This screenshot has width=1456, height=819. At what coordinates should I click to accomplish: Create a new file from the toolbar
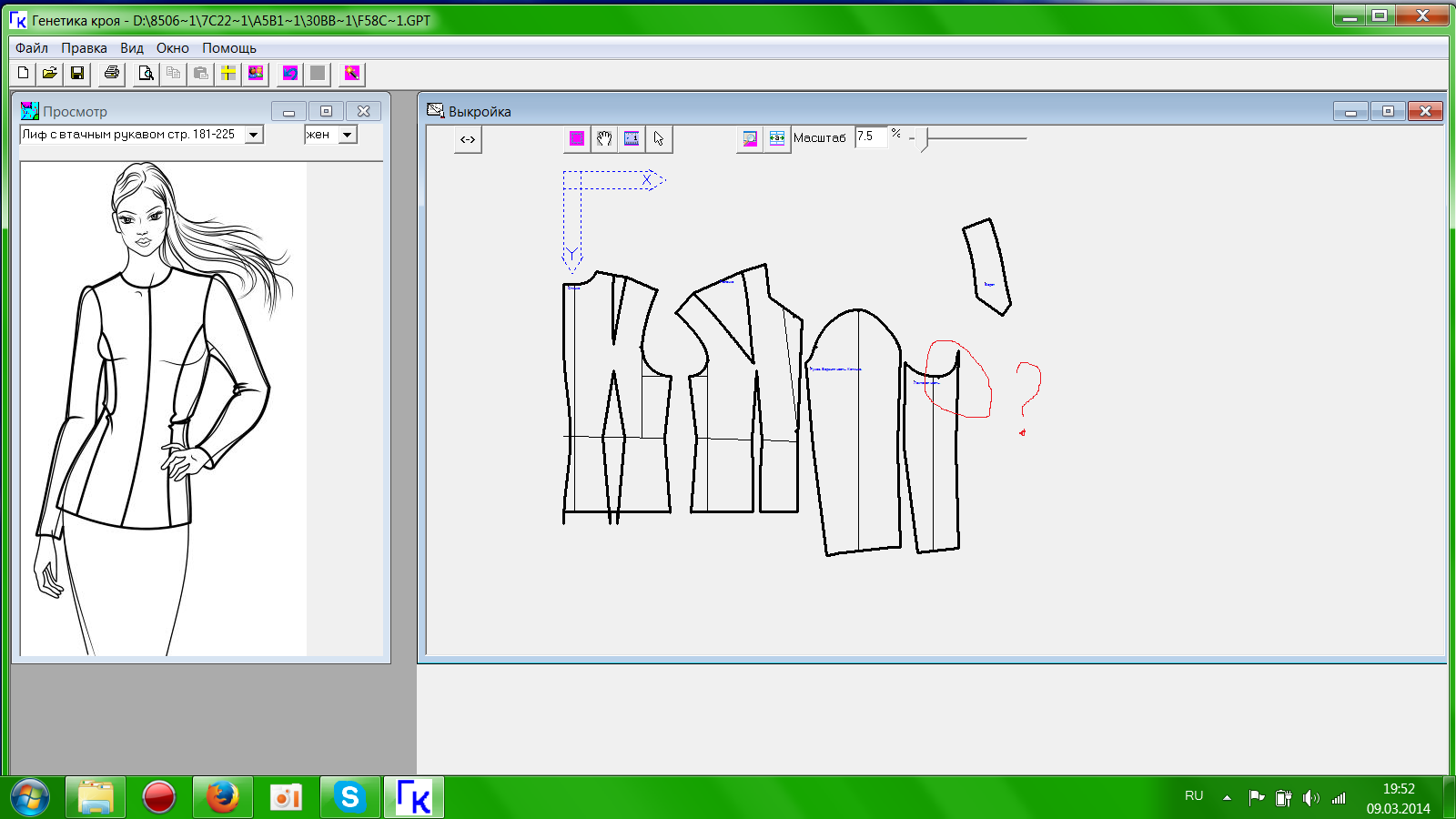coord(24,73)
